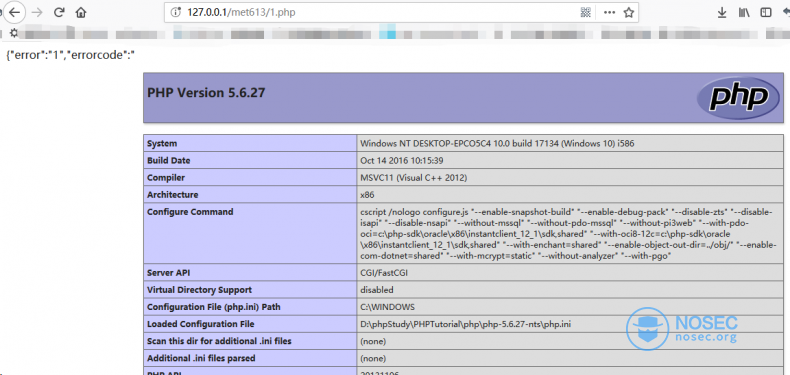Click the forward navigation arrow
The height and width of the screenshot is (375, 790).
[x=37, y=13]
